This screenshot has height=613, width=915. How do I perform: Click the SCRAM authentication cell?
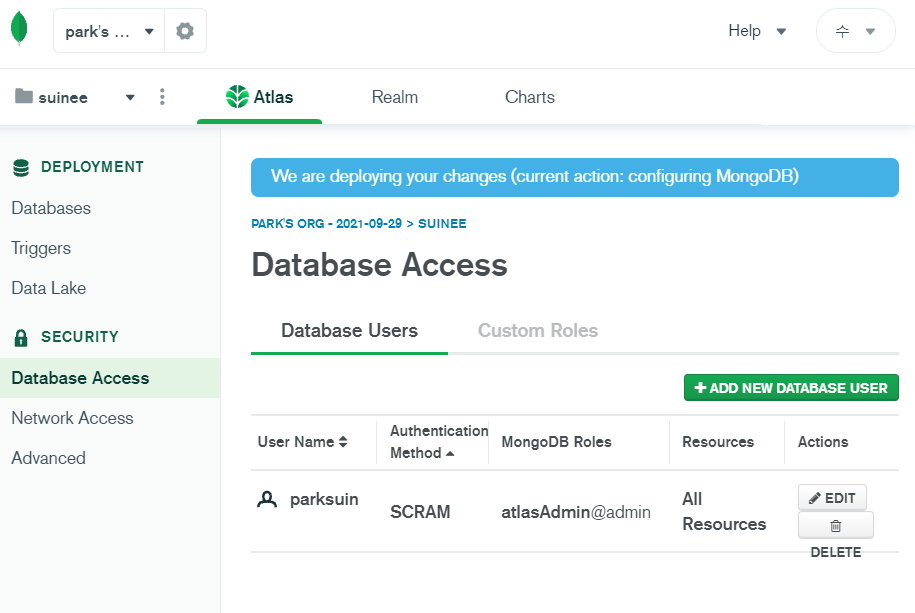tap(420, 512)
